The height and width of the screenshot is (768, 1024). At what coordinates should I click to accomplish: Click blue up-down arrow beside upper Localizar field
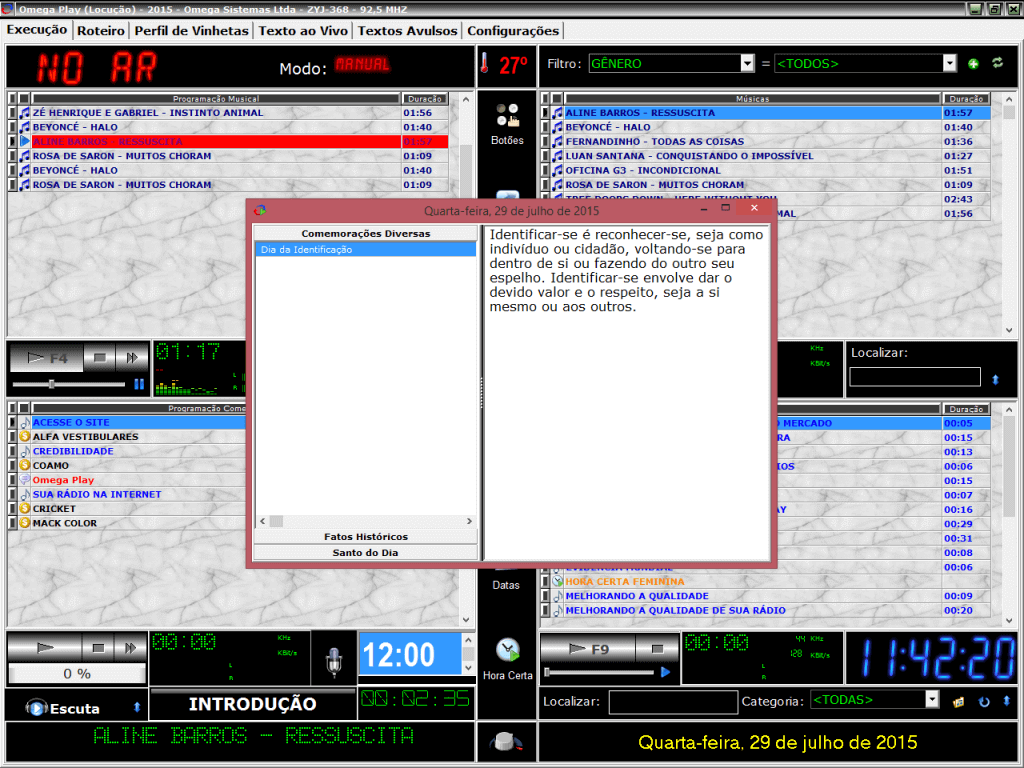click(x=995, y=379)
